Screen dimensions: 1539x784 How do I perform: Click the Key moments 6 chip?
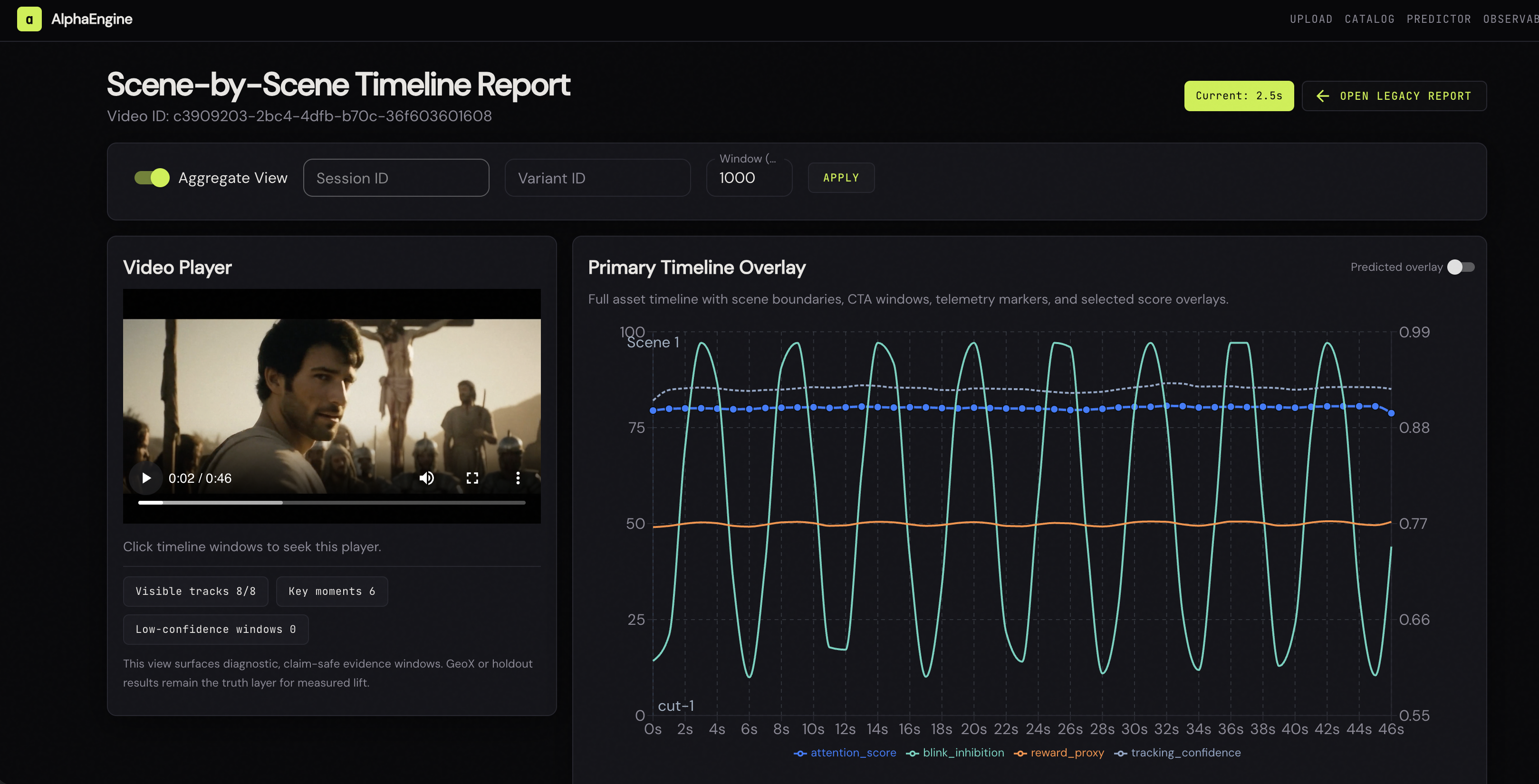click(x=332, y=591)
